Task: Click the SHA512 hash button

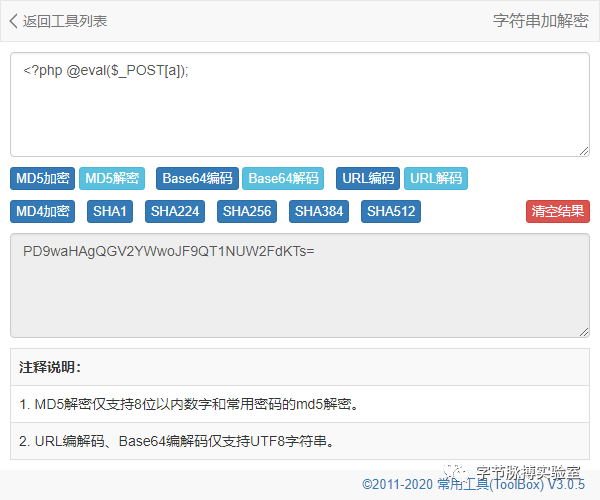Action: [391, 212]
